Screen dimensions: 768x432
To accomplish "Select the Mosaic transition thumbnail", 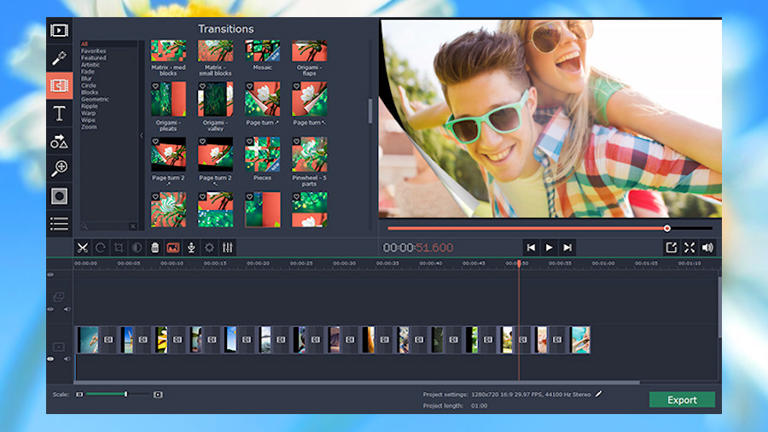I will click(x=263, y=51).
